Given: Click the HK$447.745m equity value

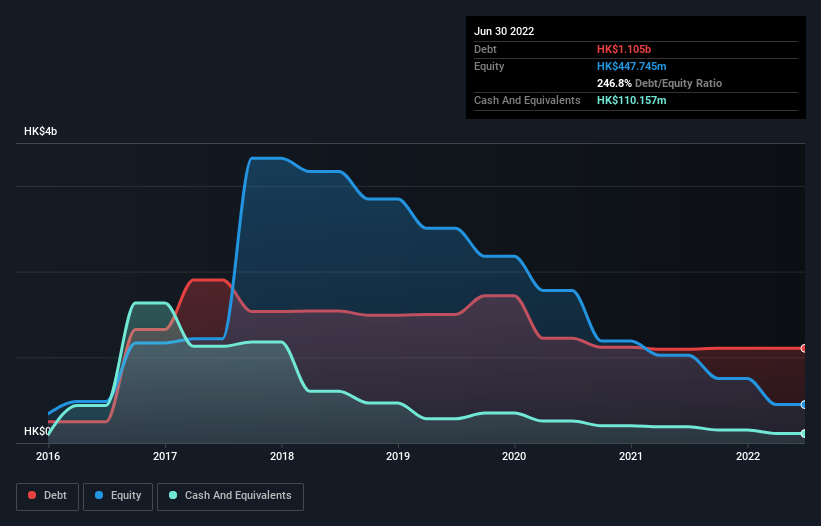Looking at the screenshot, I should (631, 66).
